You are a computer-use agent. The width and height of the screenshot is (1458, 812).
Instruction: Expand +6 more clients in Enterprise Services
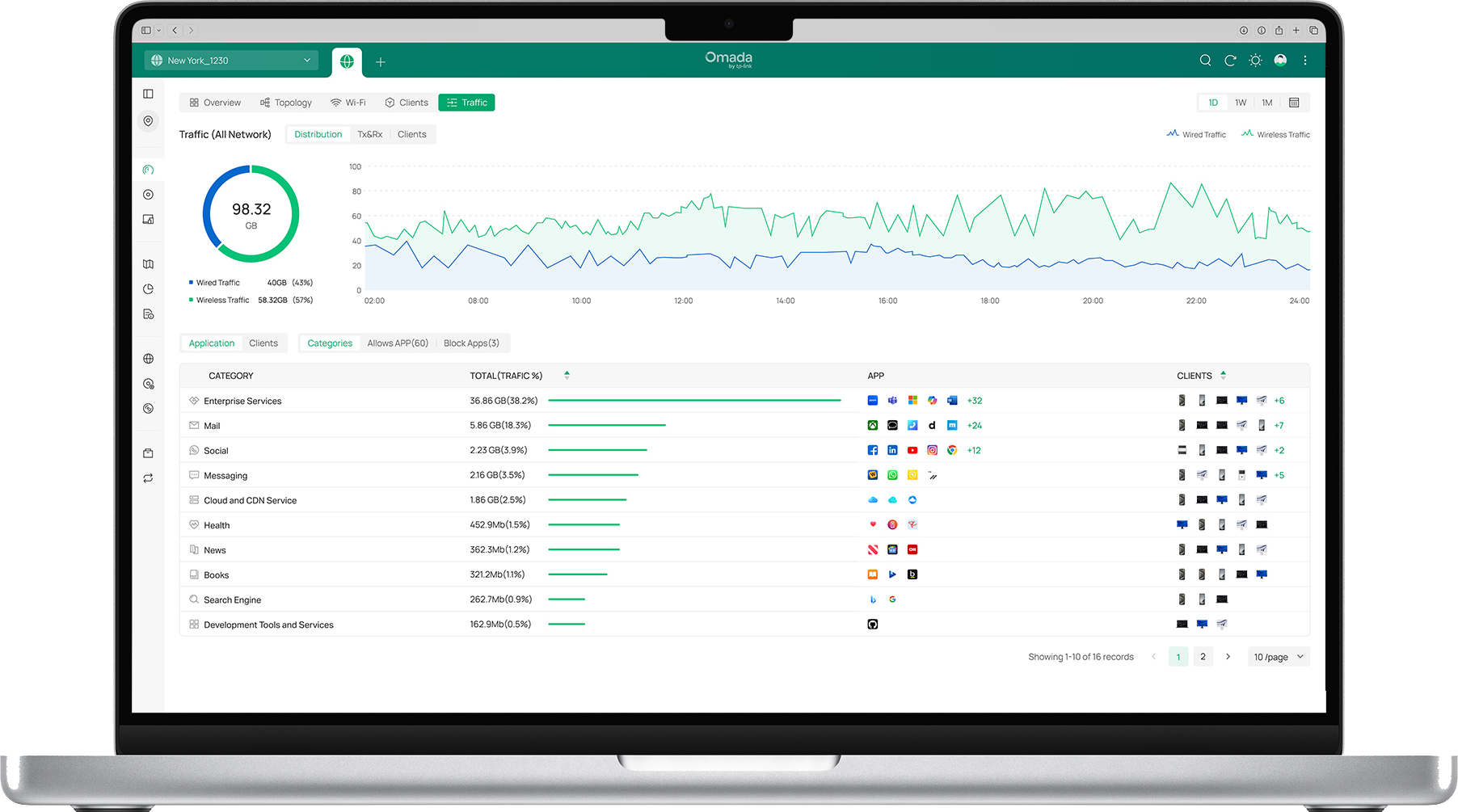(1279, 401)
